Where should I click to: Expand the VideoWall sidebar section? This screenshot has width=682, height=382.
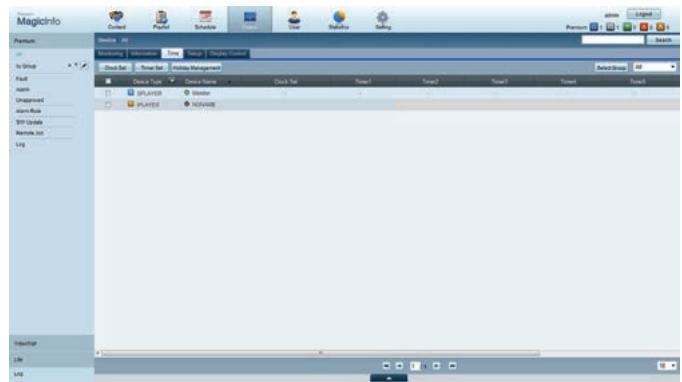click(51, 343)
